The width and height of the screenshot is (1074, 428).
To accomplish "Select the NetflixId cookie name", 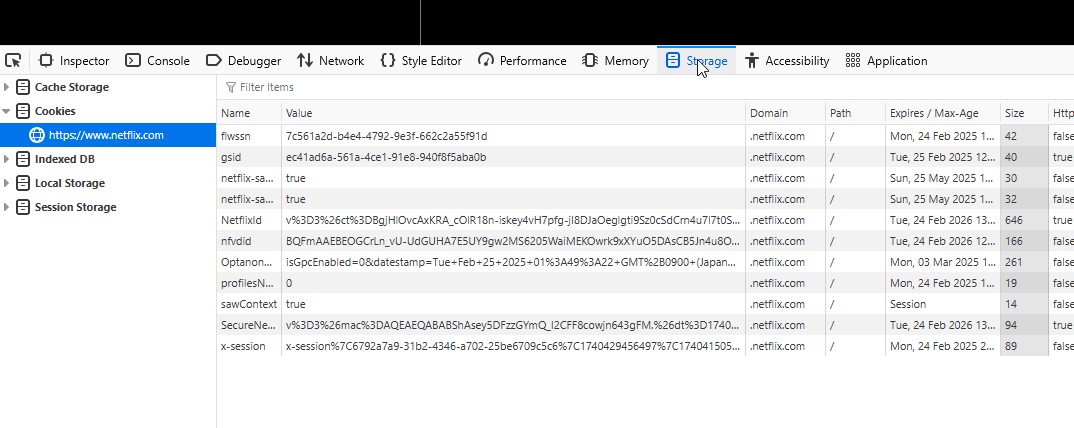I will (x=241, y=220).
